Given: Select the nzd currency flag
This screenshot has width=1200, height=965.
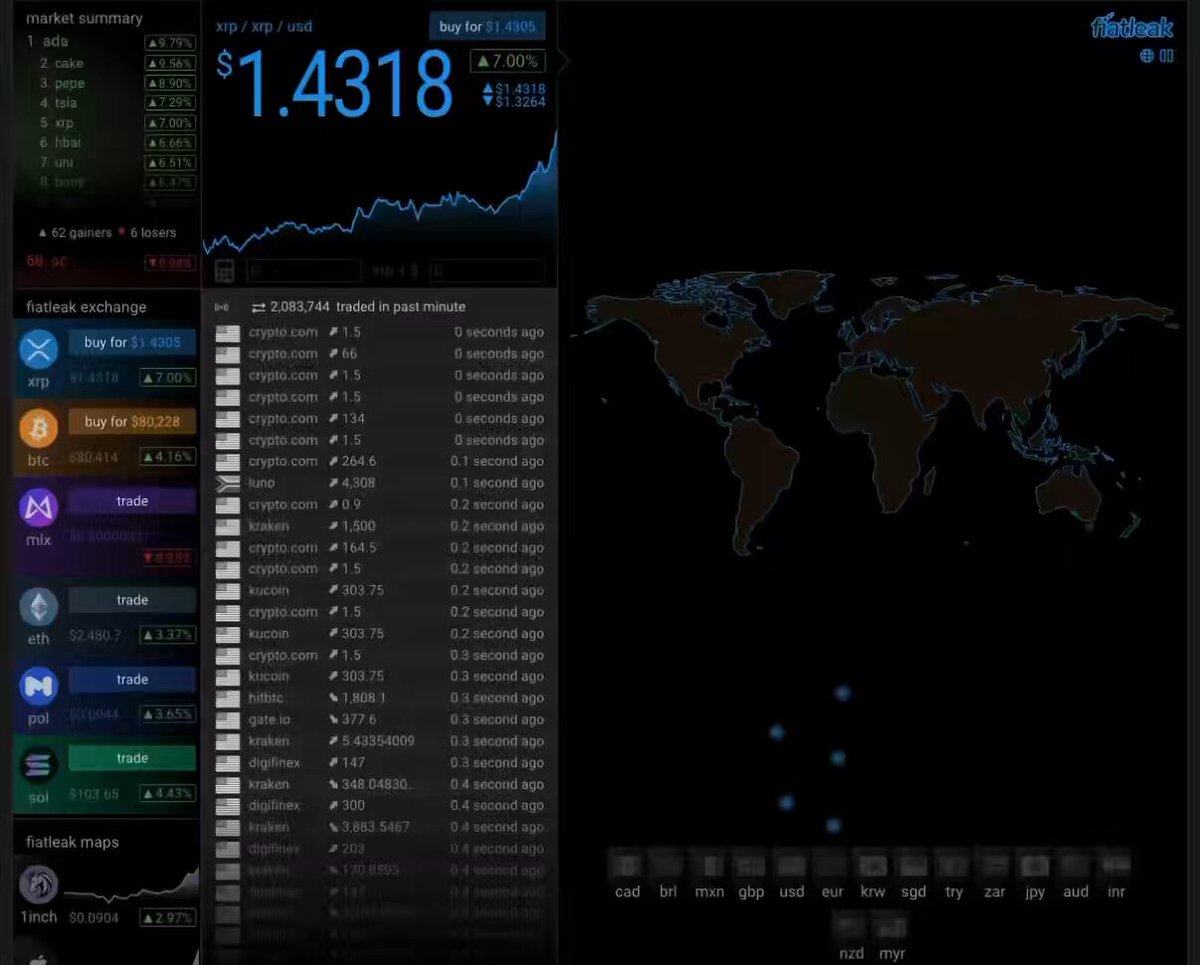Looking at the screenshot, I should click(849, 927).
